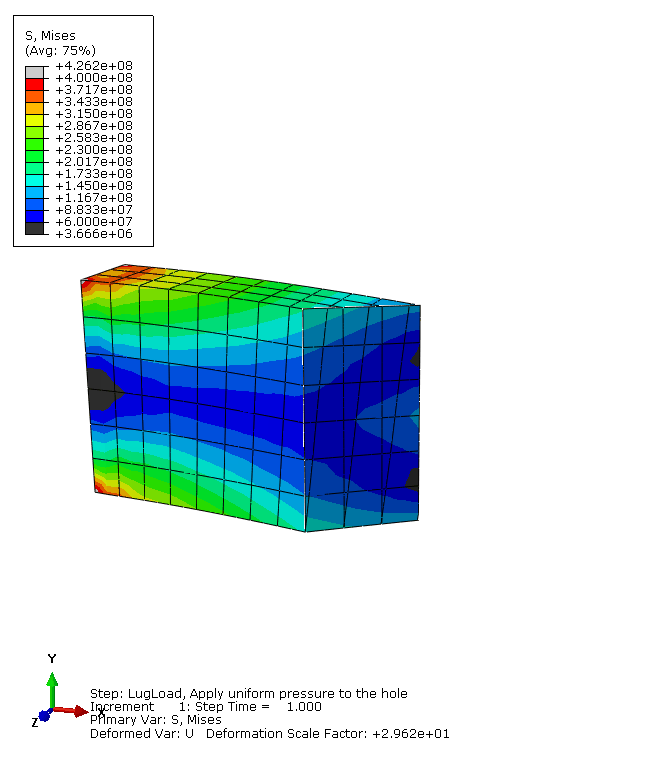
Task: Click the blue Z-axis sphere of the triad
Action: pyautogui.click(x=44, y=716)
